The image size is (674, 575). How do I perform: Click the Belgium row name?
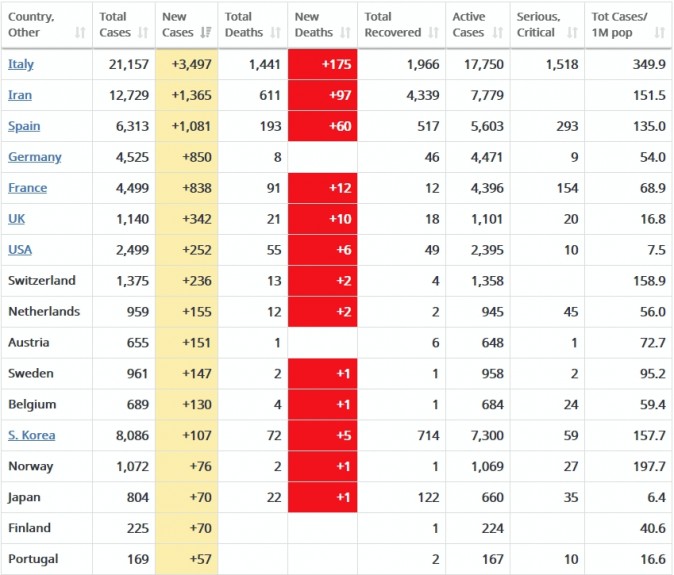click(32, 404)
